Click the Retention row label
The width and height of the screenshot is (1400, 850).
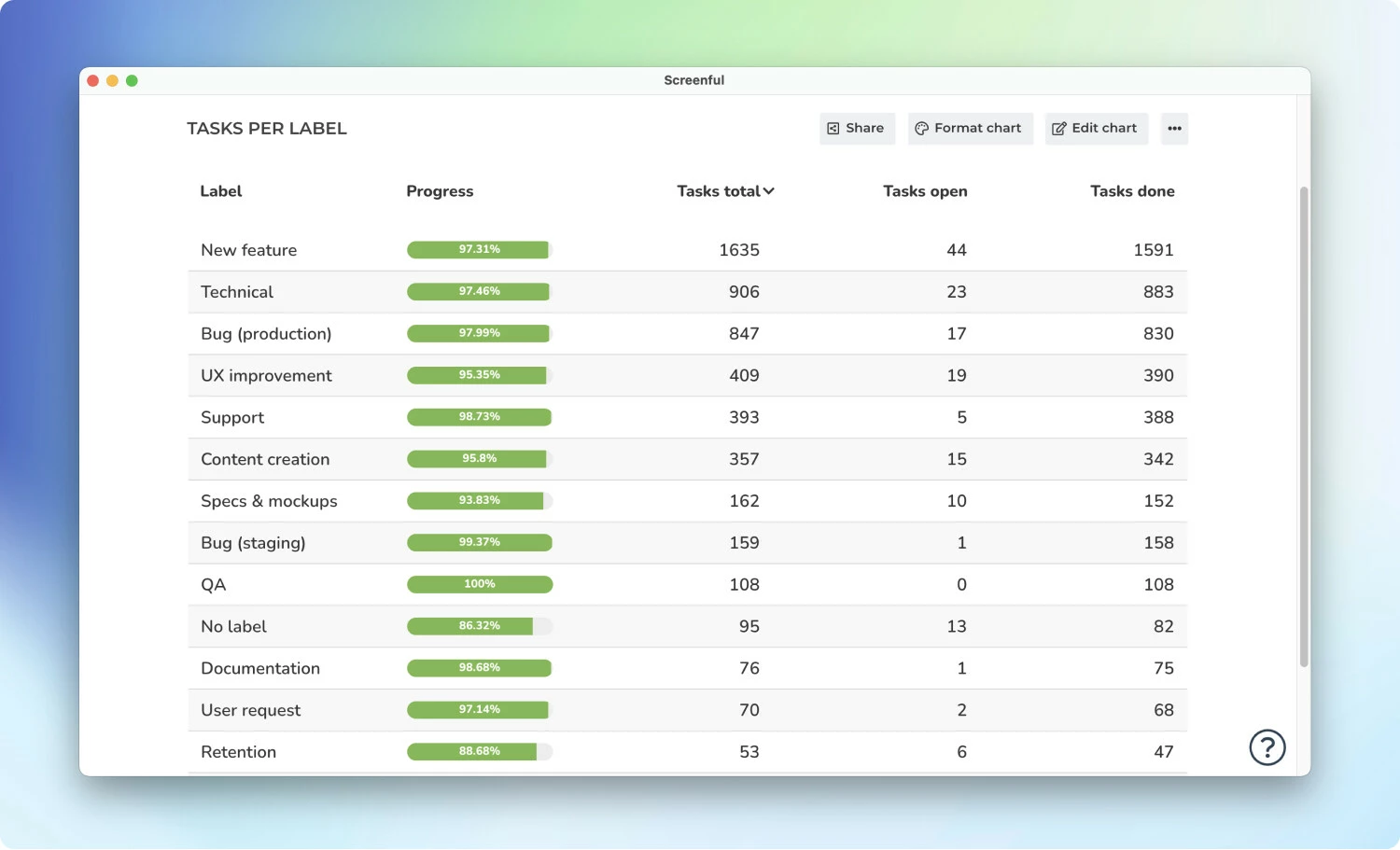[x=238, y=752]
